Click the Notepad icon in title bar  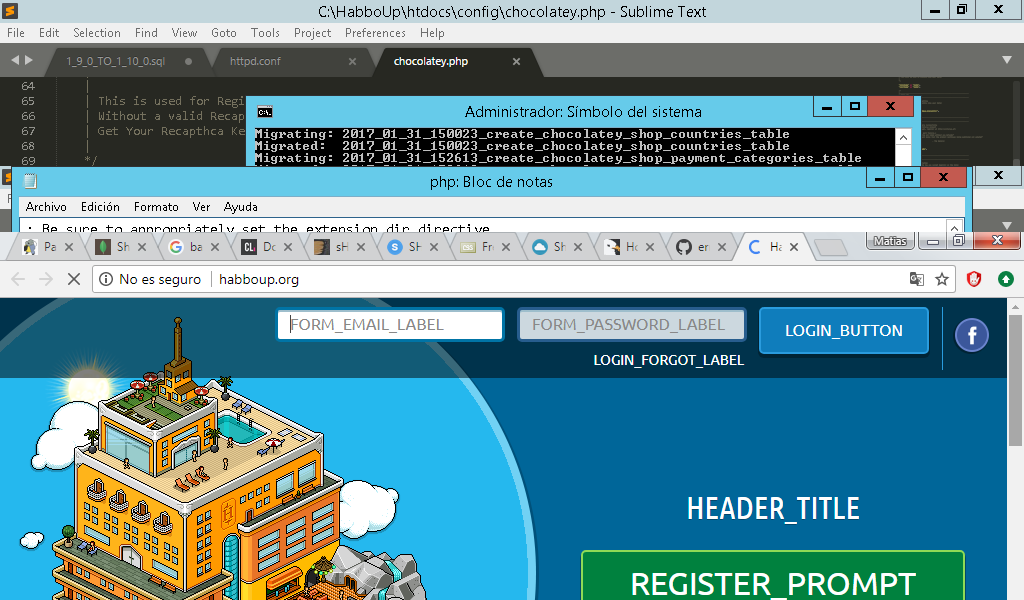pyautogui.click(x=30, y=182)
